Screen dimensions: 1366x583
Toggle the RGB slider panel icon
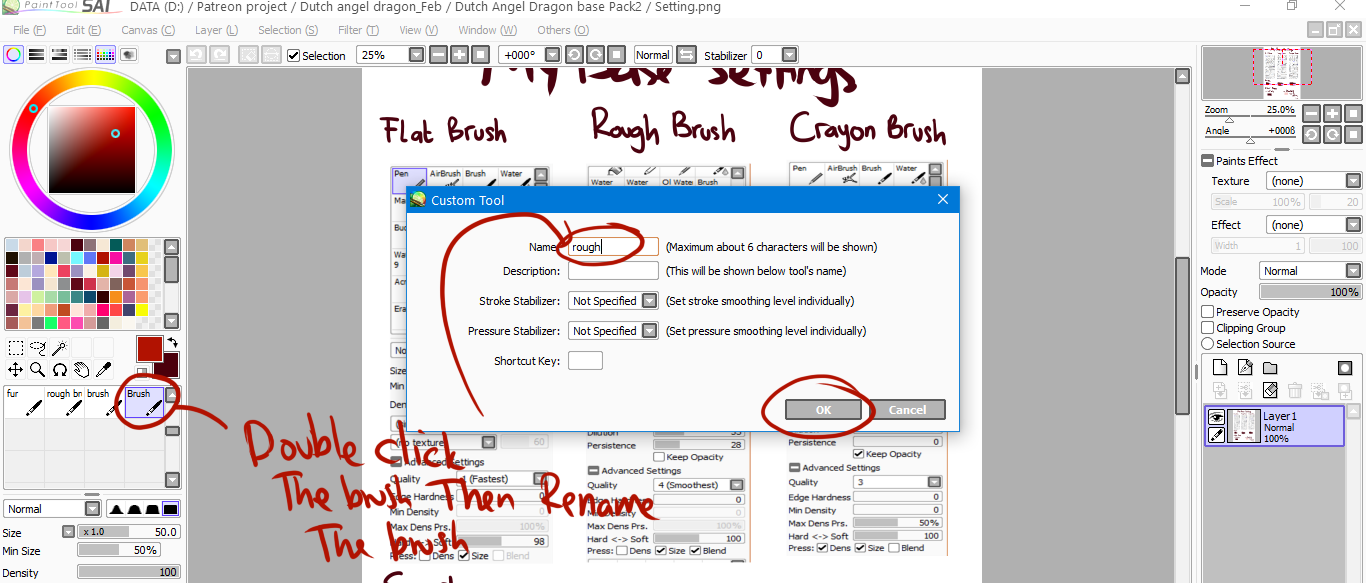coord(36,55)
